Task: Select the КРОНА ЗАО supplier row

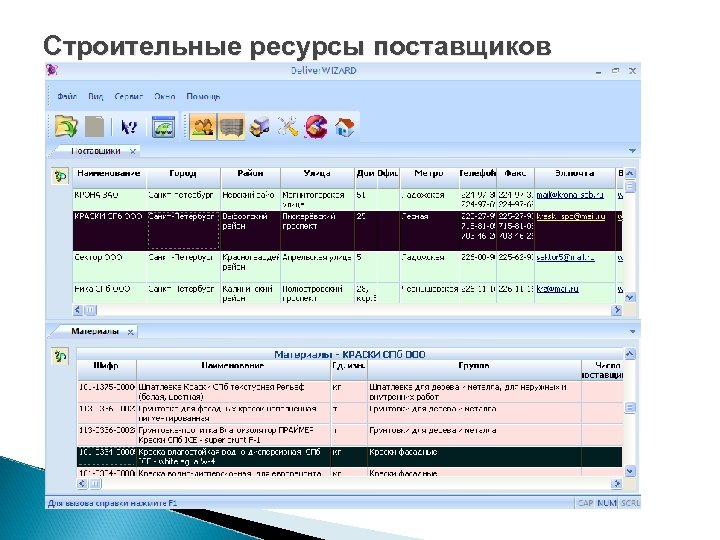Action: [x=347, y=199]
